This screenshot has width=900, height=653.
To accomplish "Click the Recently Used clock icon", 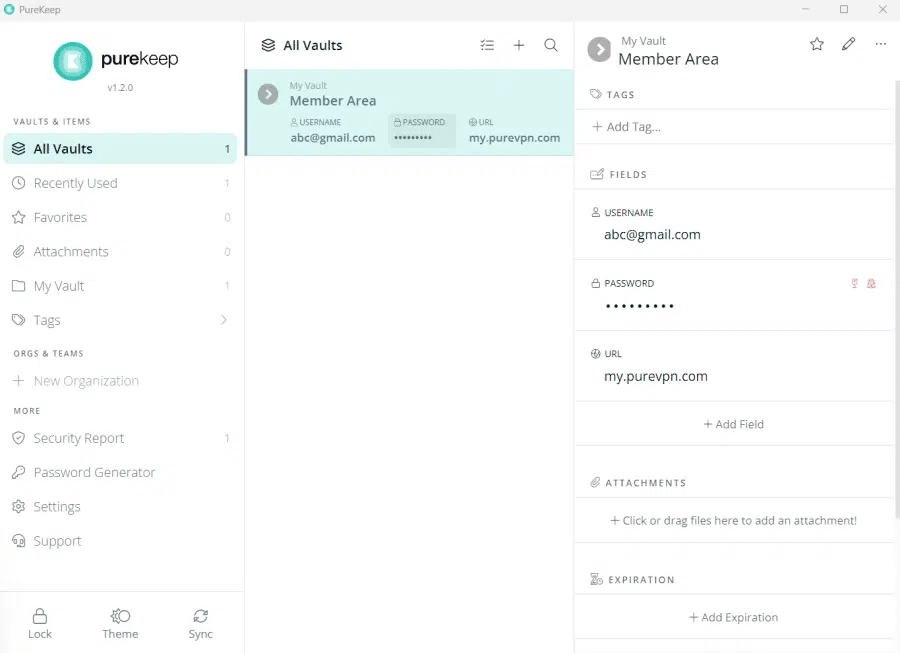I will (18, 183).
